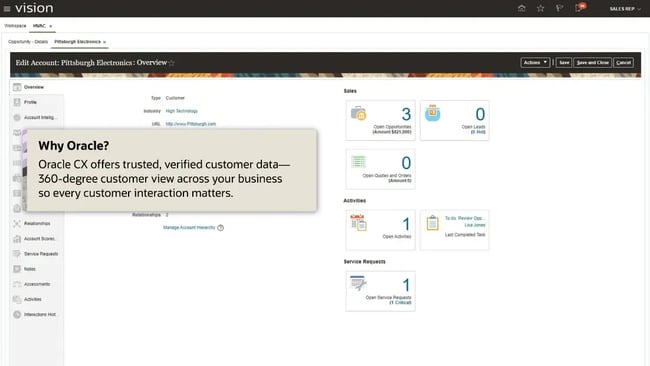Click the Profile sidebar icon
The width and height of the screenshot is (650, 366).
coord(17,102)
